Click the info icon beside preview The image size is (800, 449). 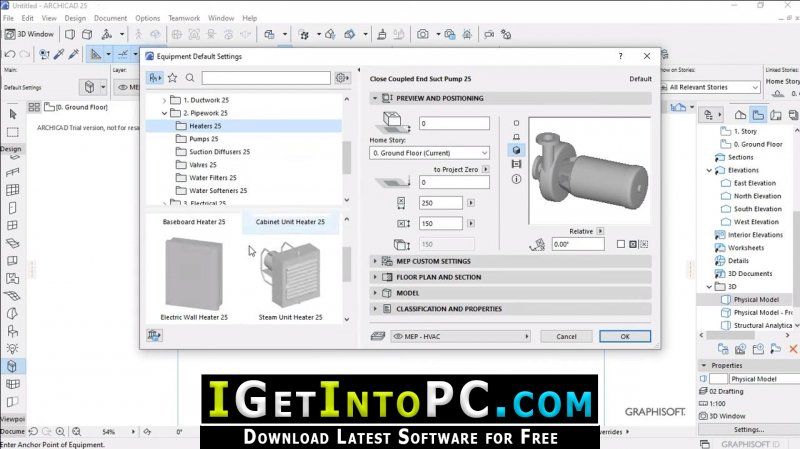click(x=516, y=179)
